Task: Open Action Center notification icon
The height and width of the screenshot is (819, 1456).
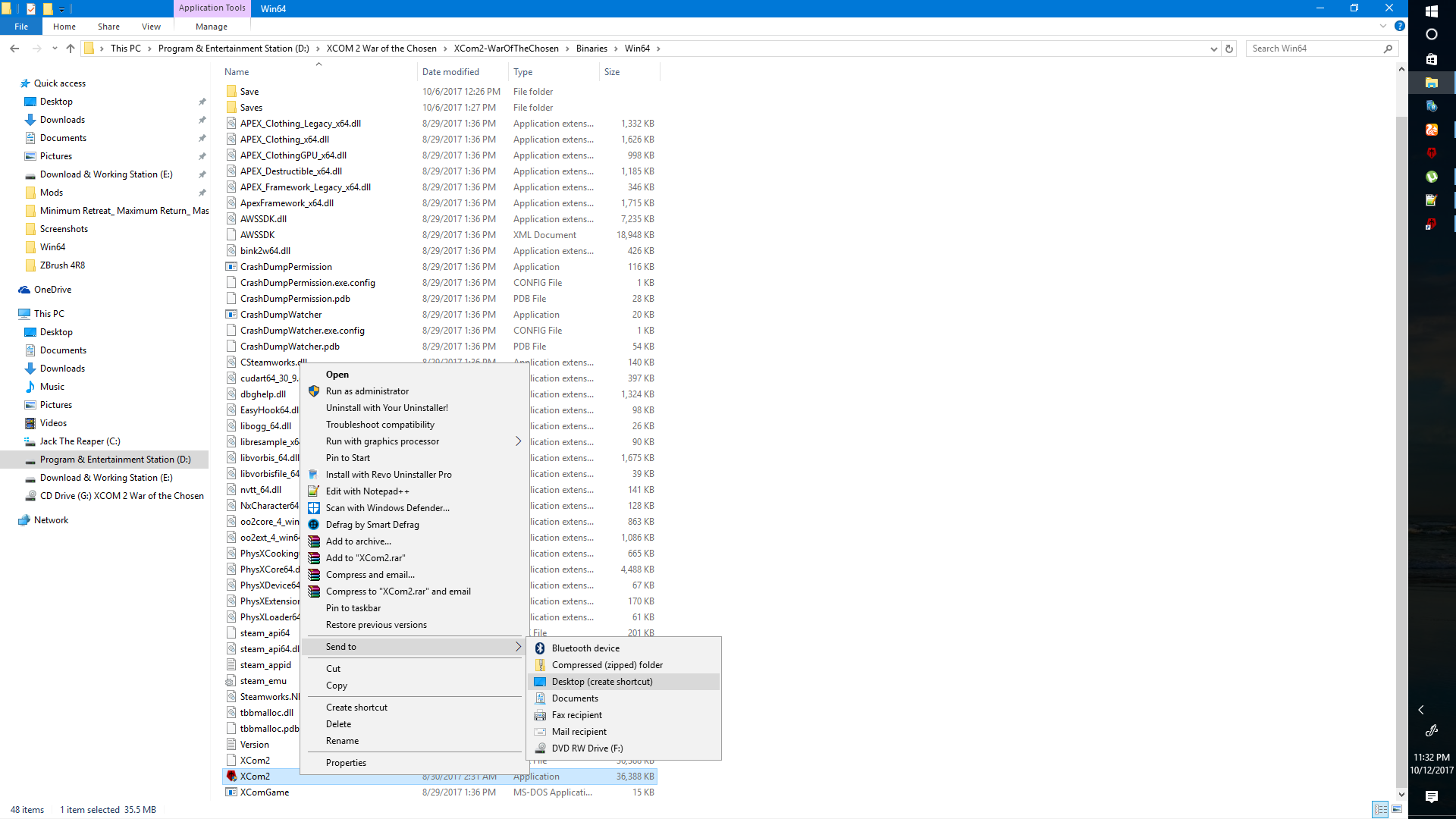Action: [1432, 797]
